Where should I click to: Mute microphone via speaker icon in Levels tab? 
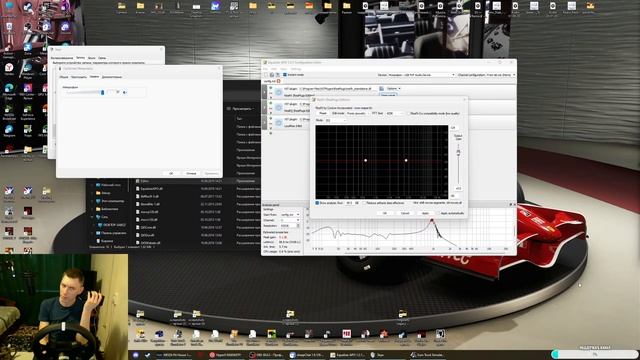click(x=125, y=92)
